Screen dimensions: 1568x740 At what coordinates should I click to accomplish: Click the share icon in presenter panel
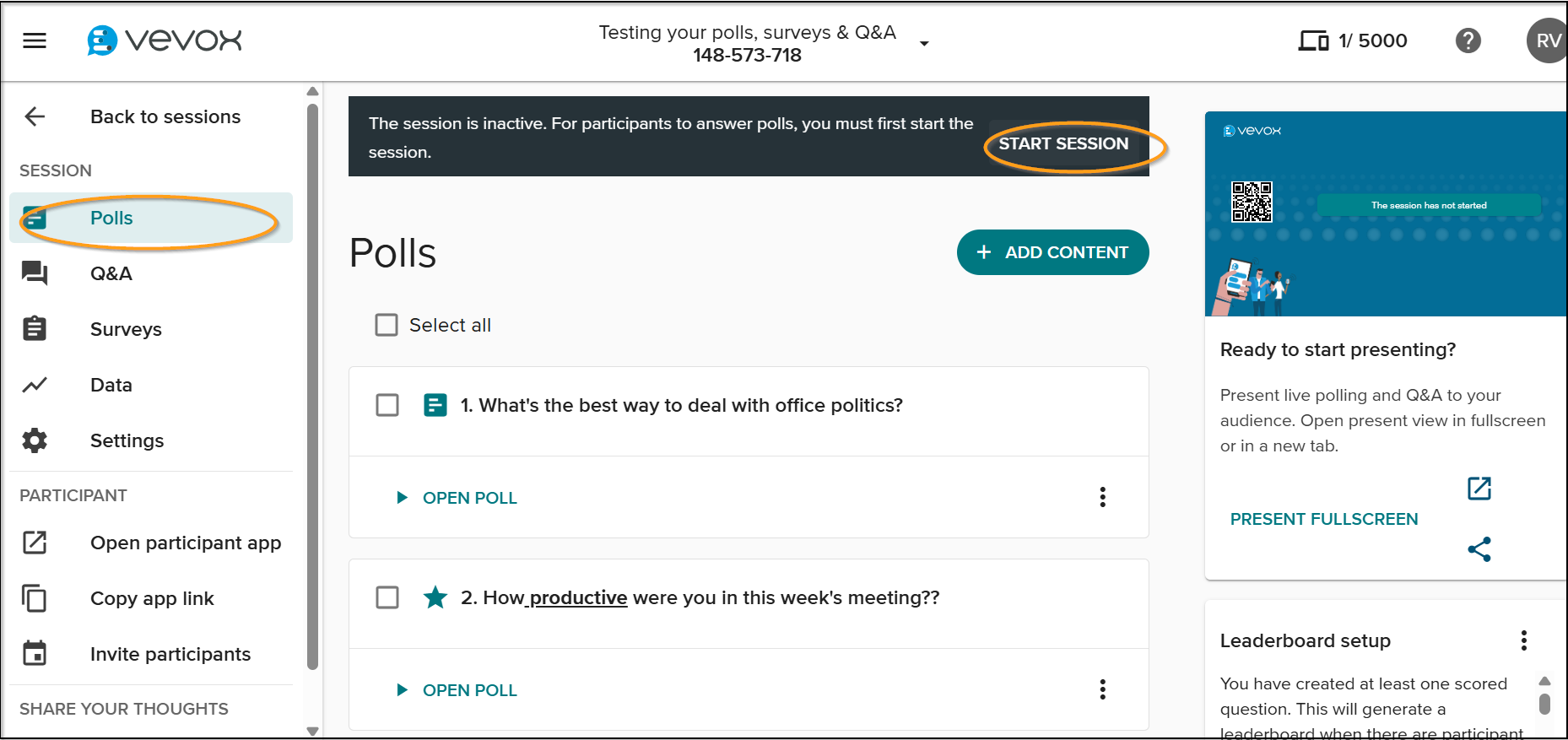[1479, 549]
